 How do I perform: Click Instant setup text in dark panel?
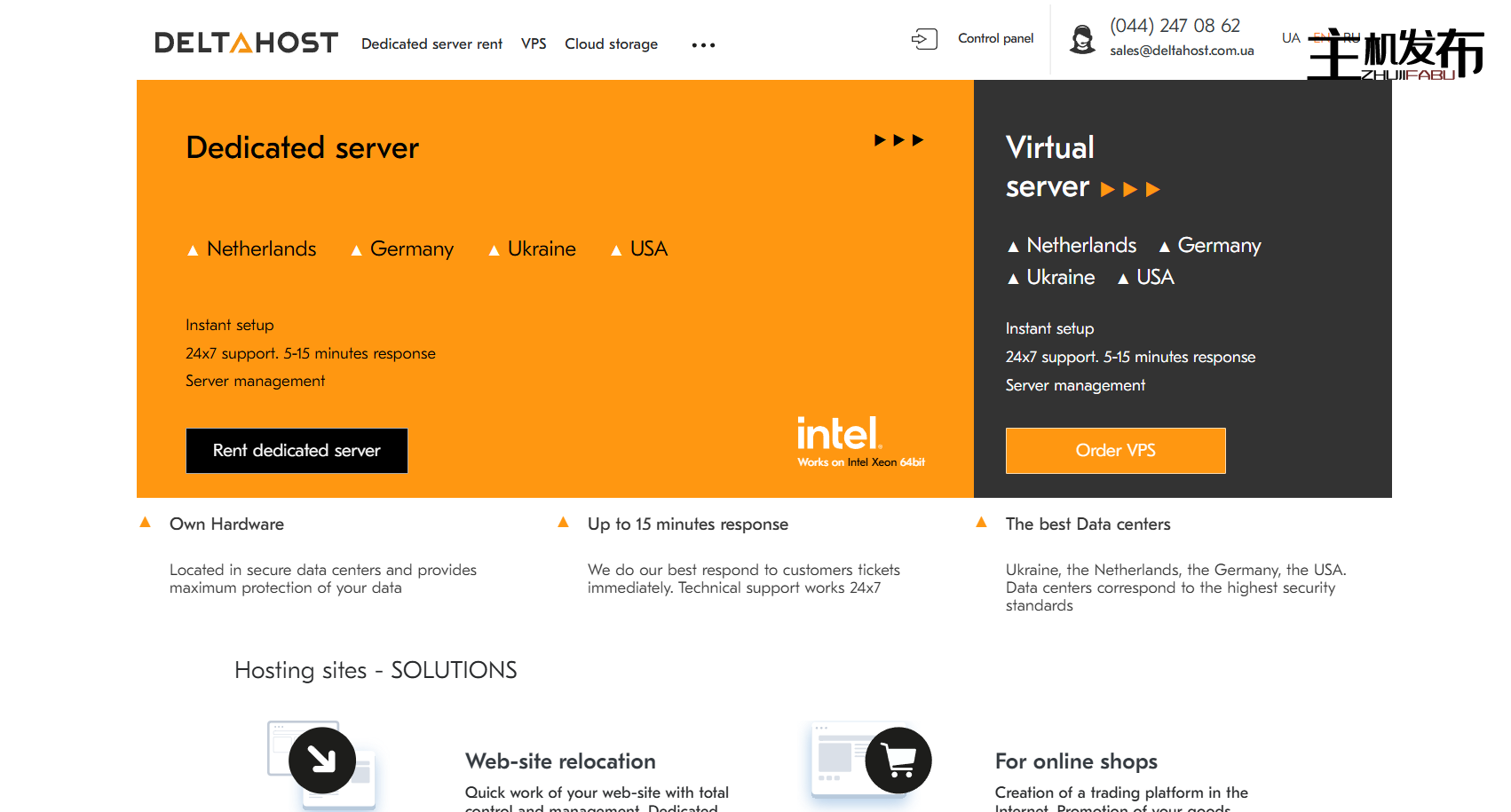(x=1049, y=328)
